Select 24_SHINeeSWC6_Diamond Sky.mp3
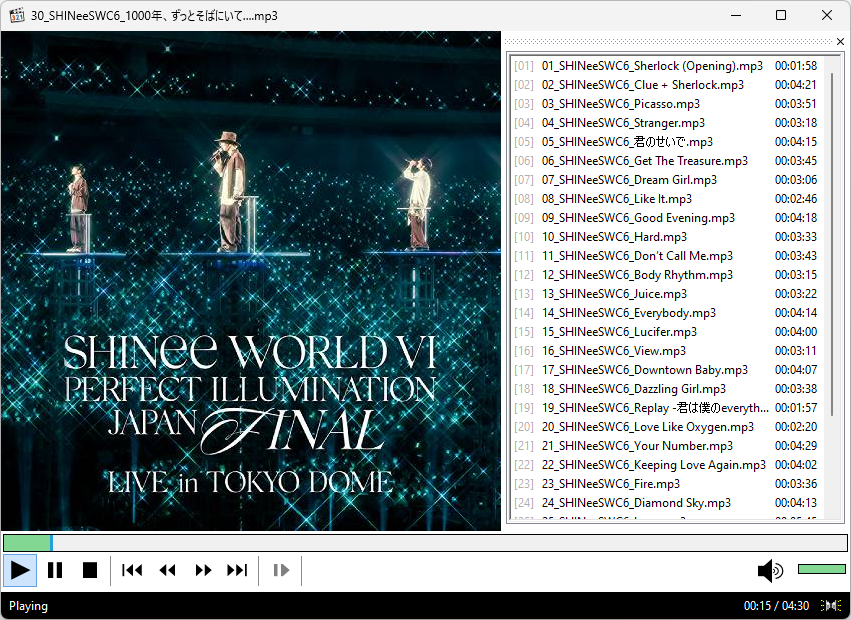 [x=666, y=503]
